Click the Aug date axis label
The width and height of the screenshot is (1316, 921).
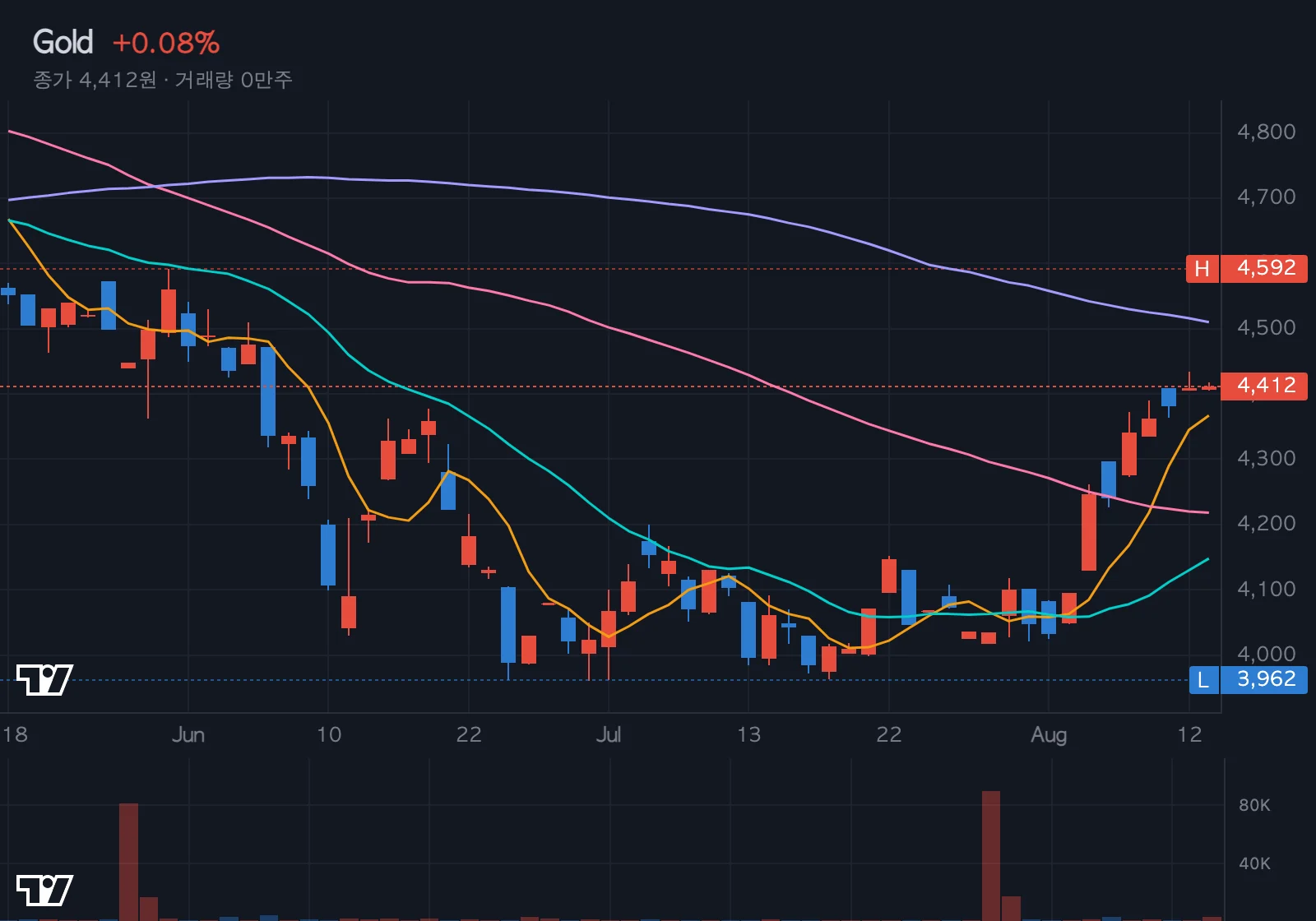1049,734
